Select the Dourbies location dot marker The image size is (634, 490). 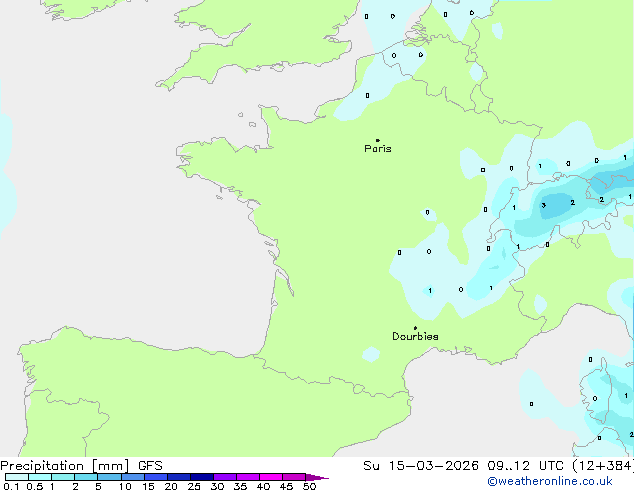tap(415, 328)
